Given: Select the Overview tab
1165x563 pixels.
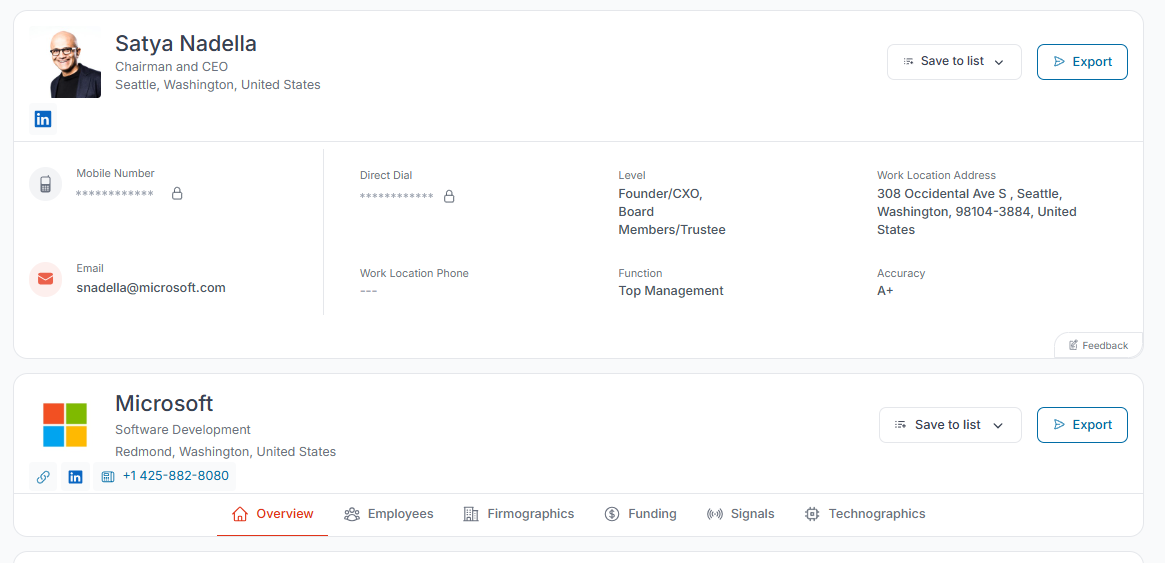Looking at the screenshot, I should 273,514.
